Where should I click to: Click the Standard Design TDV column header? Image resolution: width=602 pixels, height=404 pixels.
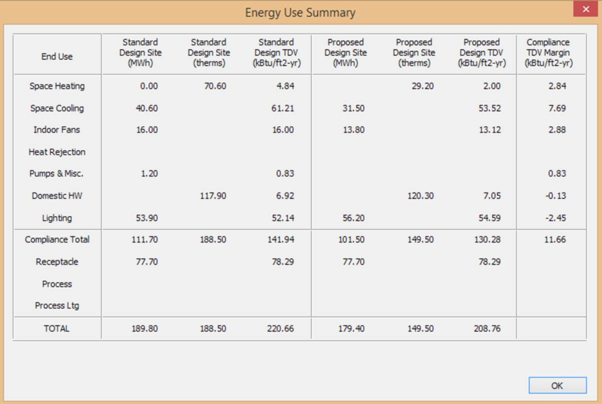[276, 53]
